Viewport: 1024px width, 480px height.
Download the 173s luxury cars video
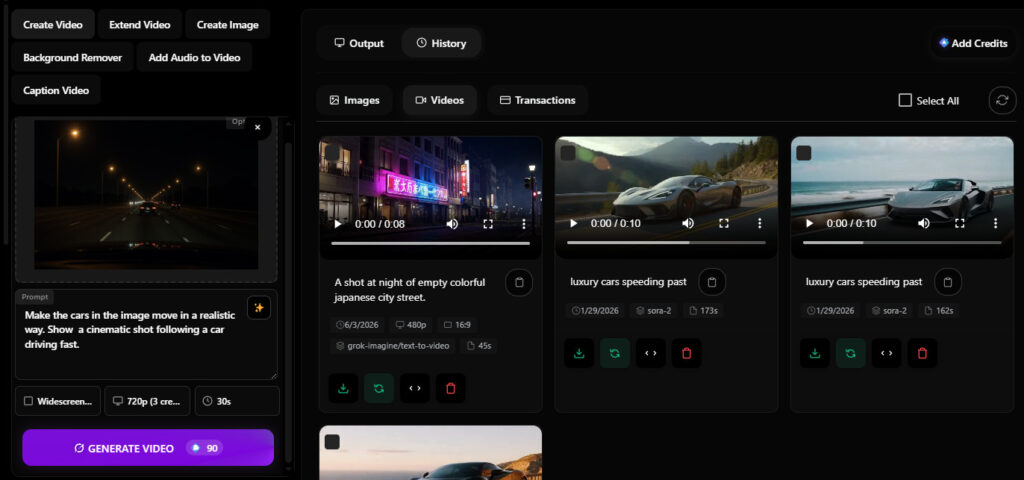click(x=579, y=353)
